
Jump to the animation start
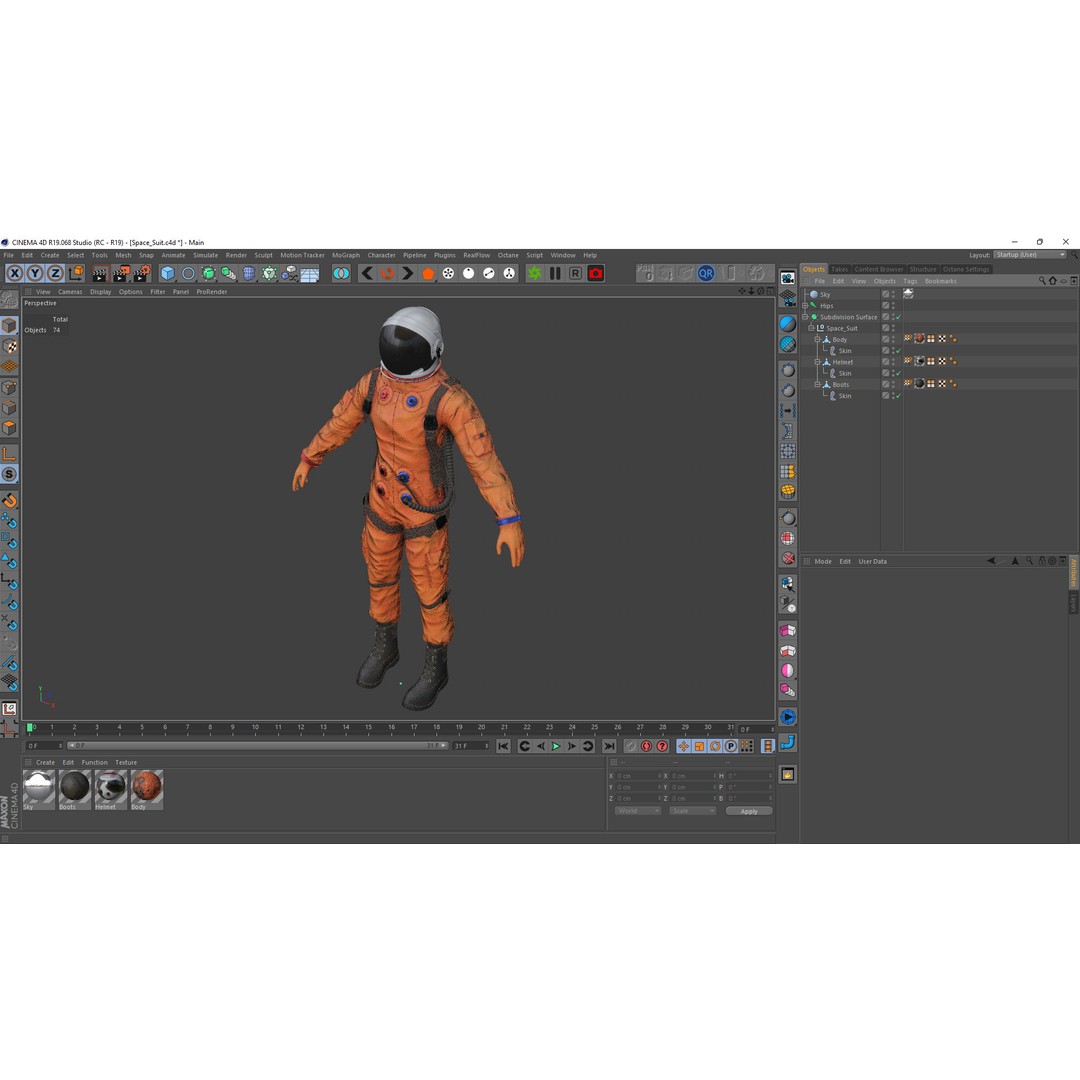503,747
